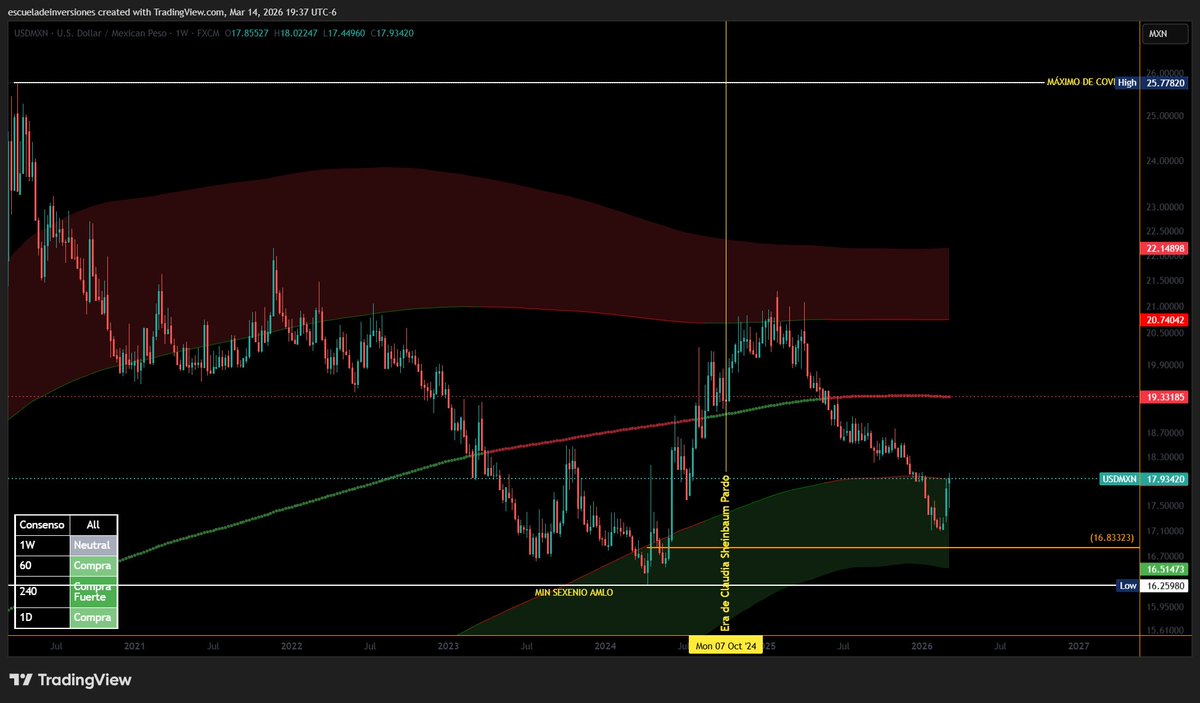Click the 18.30000 price axis label

1166,457
